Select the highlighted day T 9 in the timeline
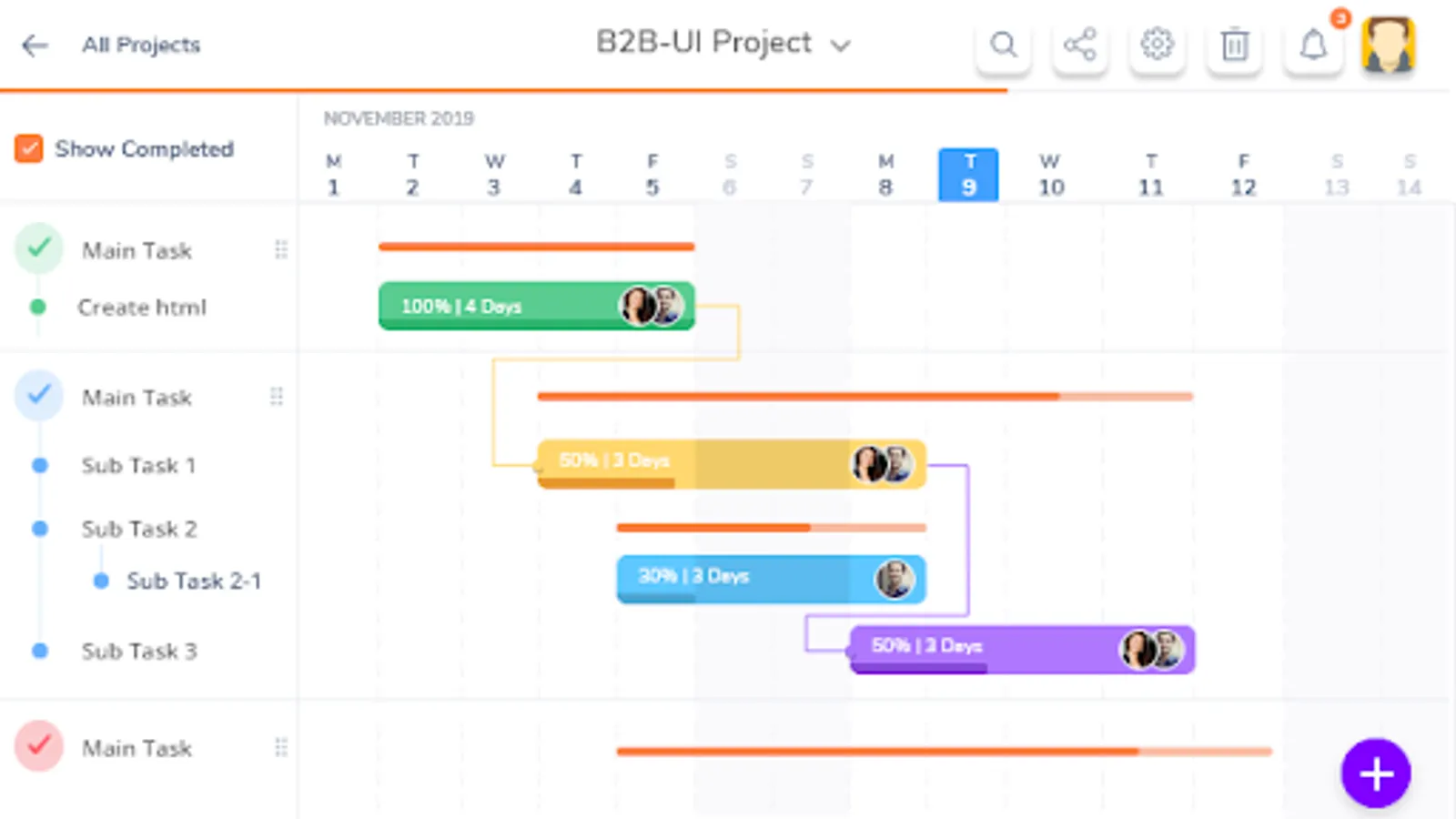The image size is (1456, 819). tap(968, 175)
